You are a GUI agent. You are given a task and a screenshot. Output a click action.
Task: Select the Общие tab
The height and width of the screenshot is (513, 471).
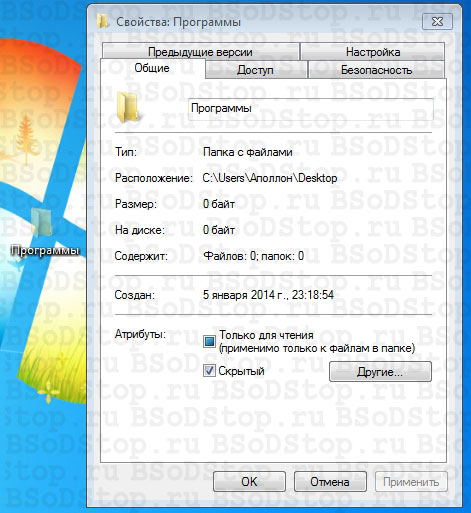pos(152,68)
